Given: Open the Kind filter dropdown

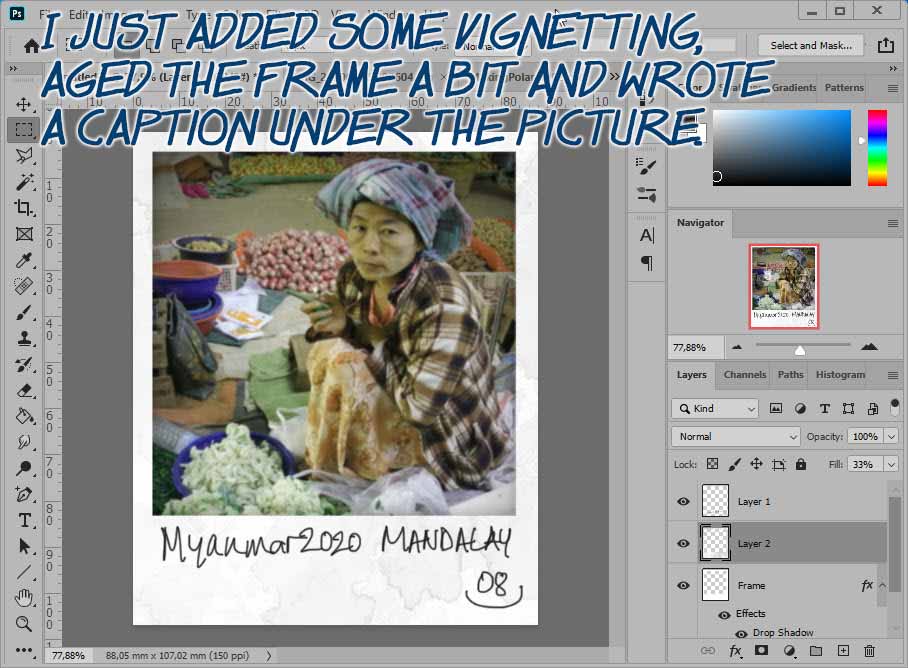Looking at the screenshot, I should pyautogui.click(x=715, y=409).
